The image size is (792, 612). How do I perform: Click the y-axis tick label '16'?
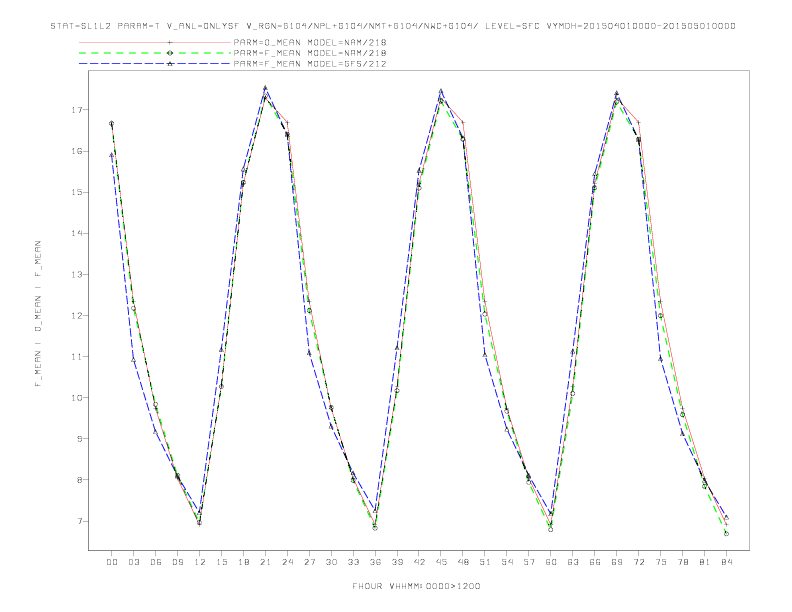pos(76,151)
